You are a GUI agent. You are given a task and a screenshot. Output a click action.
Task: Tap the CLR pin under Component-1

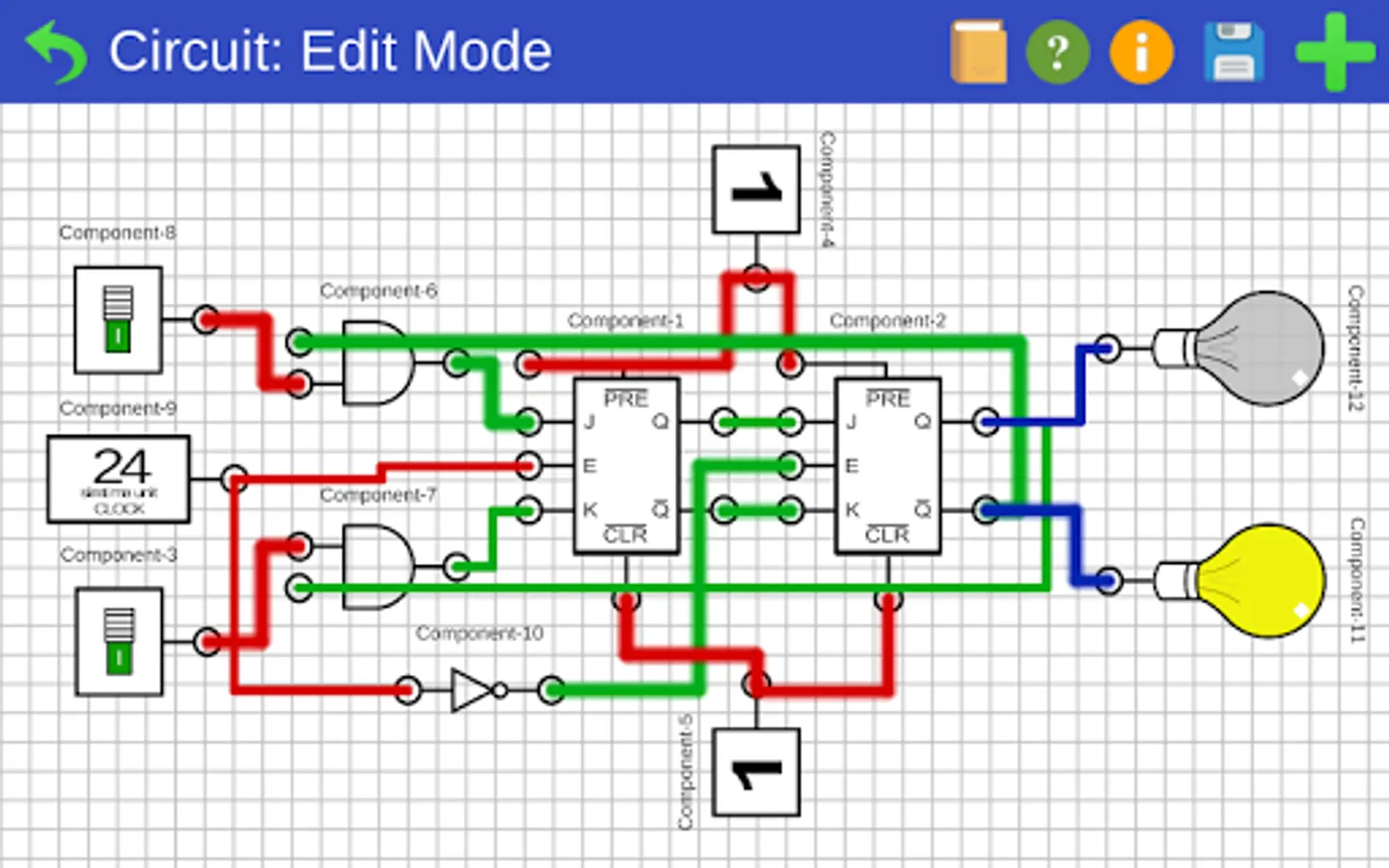click(626, 600)
